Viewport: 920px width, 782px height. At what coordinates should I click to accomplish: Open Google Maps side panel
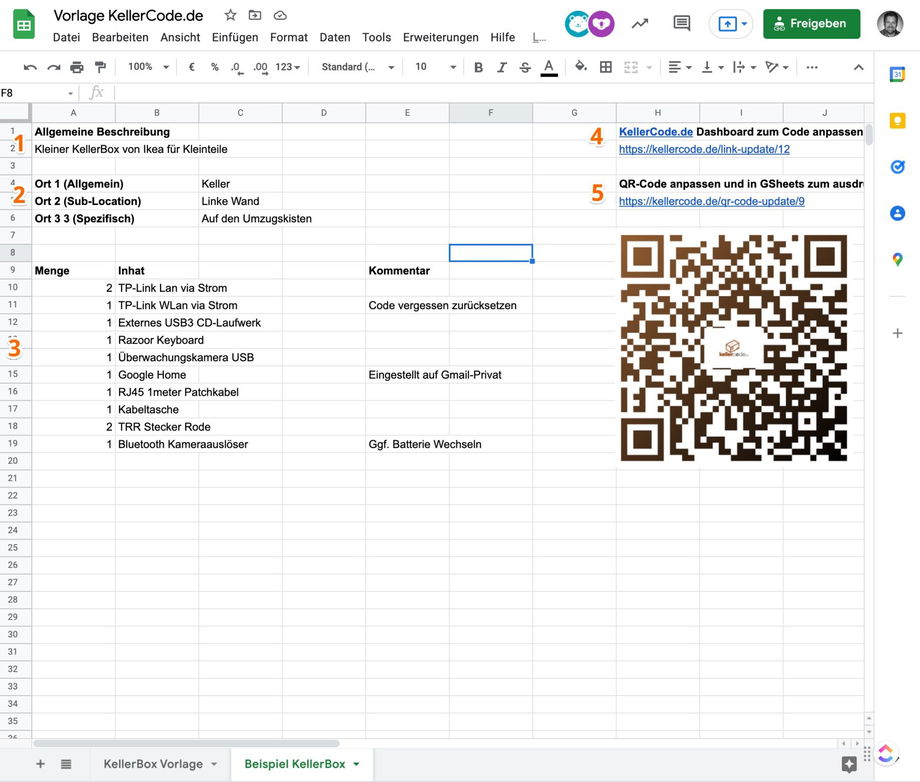coord(897,259)
